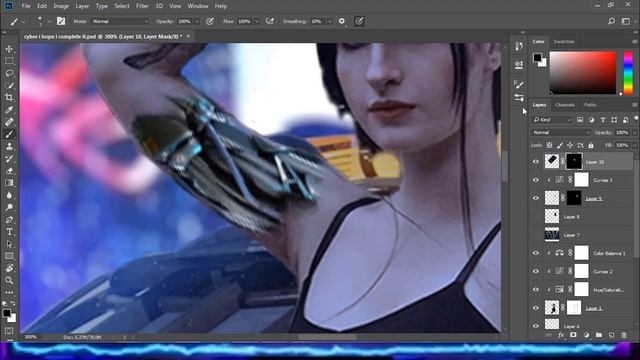The width and height of the screenshot is (640, 360).
Task: Select the Brush tool in the toolbox
Action: pos(9,134)
